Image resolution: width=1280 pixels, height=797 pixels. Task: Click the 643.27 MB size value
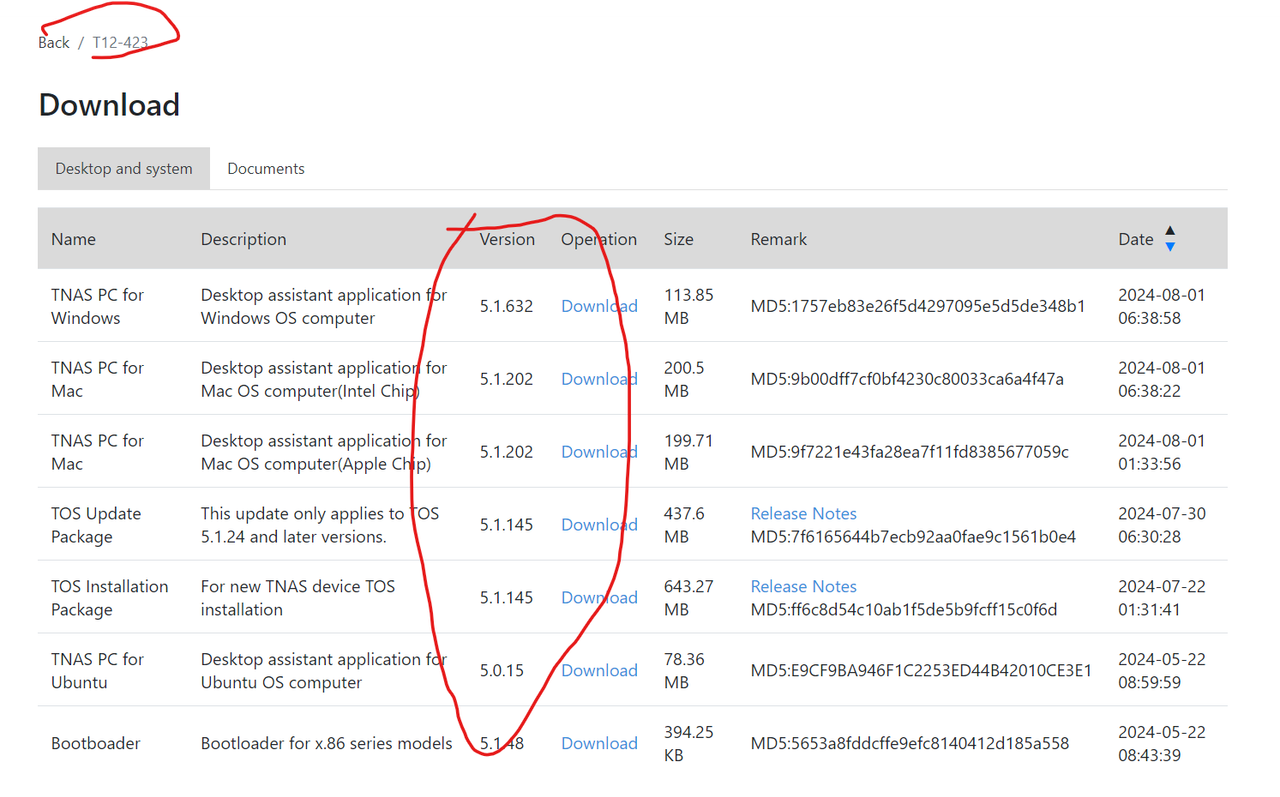click(x=689, y=598)
